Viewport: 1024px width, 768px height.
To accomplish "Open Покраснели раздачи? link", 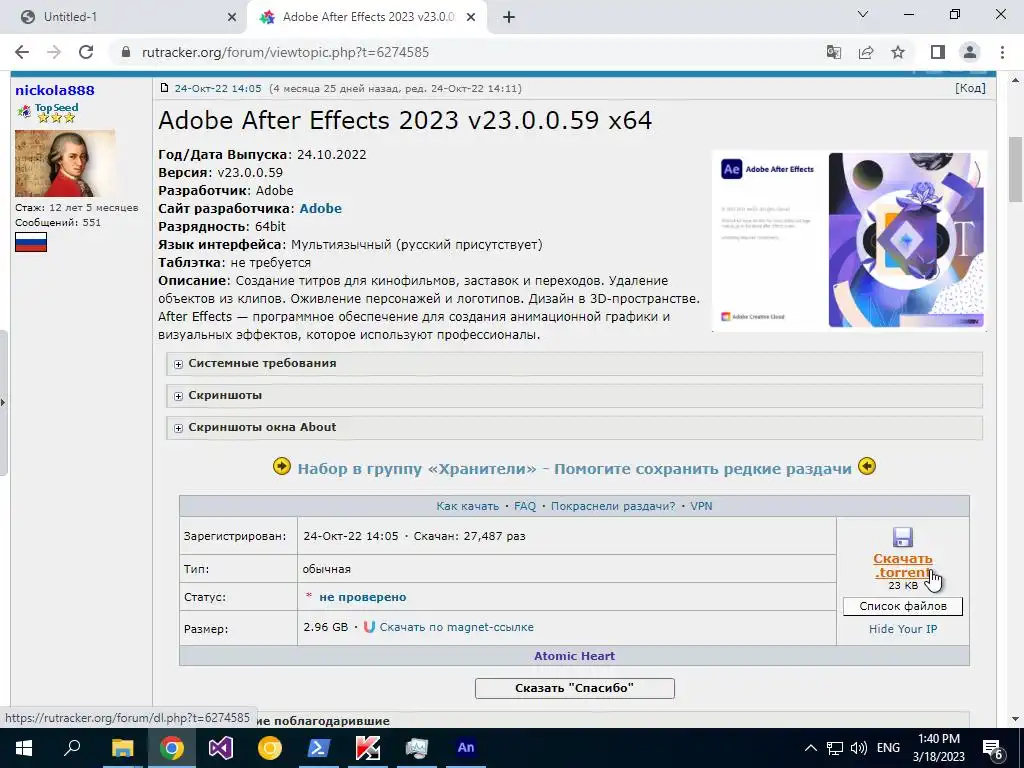I will coord(613,506).
